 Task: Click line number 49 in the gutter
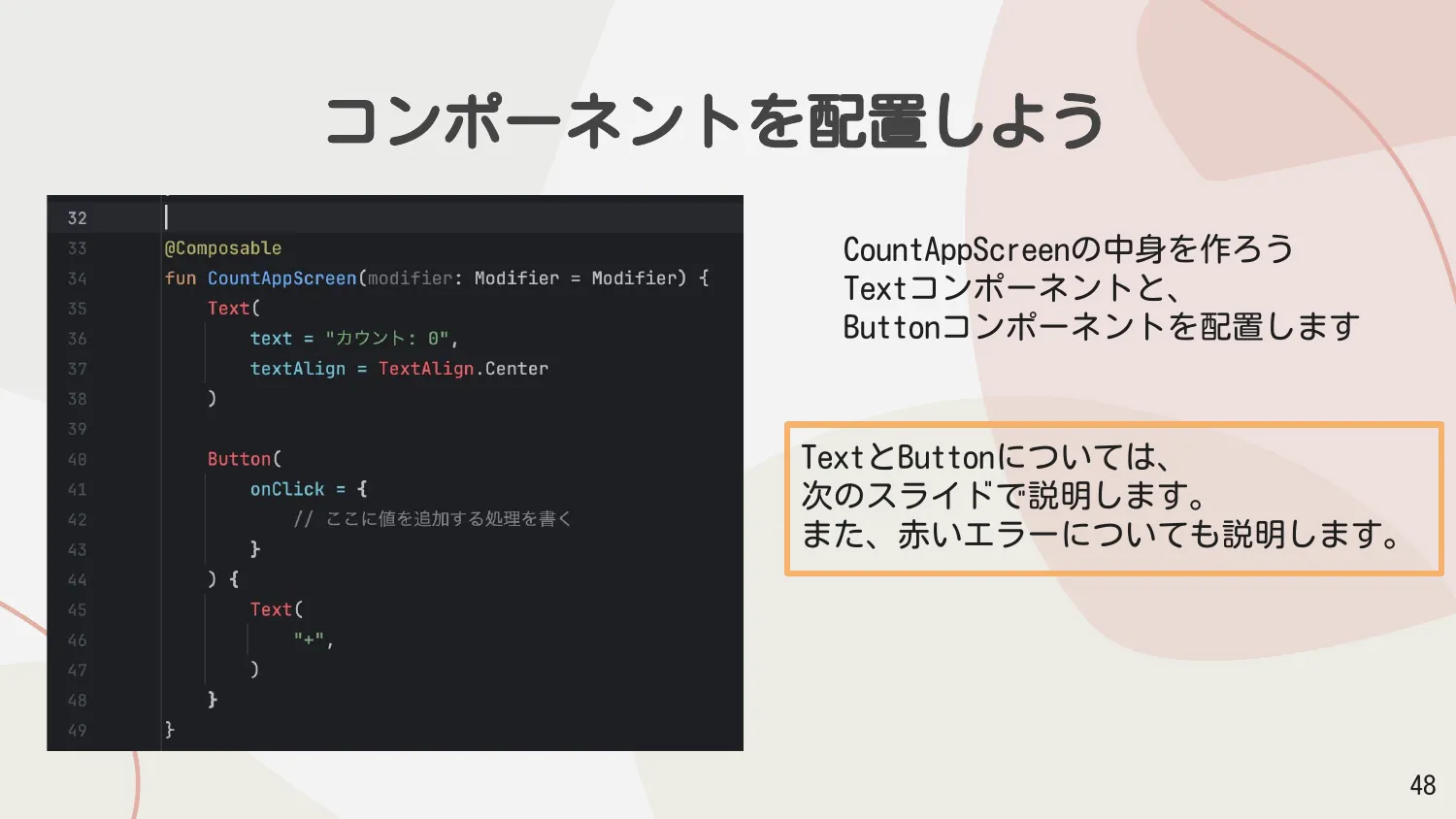pyautogui.click(x=77, y=731)
